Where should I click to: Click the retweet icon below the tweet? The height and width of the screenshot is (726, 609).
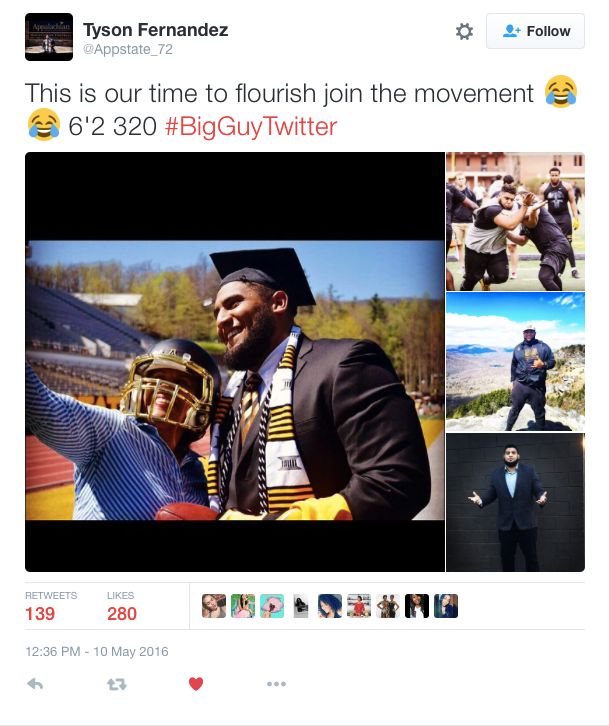coord(117,684)
